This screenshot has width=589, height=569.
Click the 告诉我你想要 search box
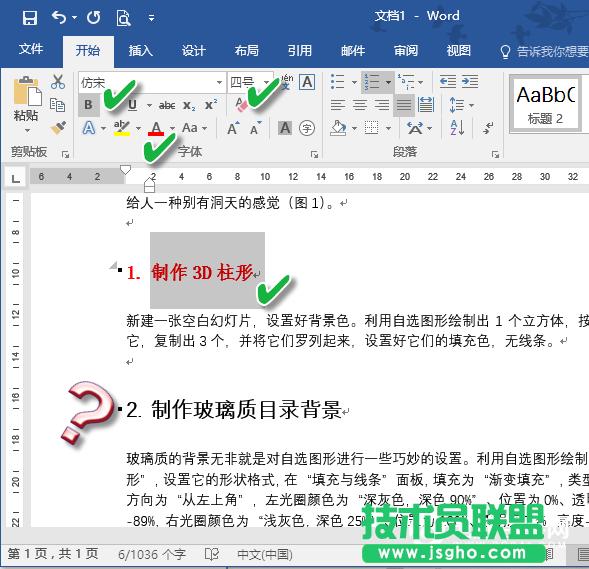544,51
